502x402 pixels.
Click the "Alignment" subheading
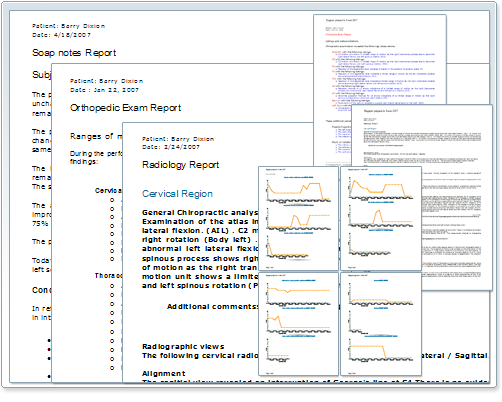[164, 373]
